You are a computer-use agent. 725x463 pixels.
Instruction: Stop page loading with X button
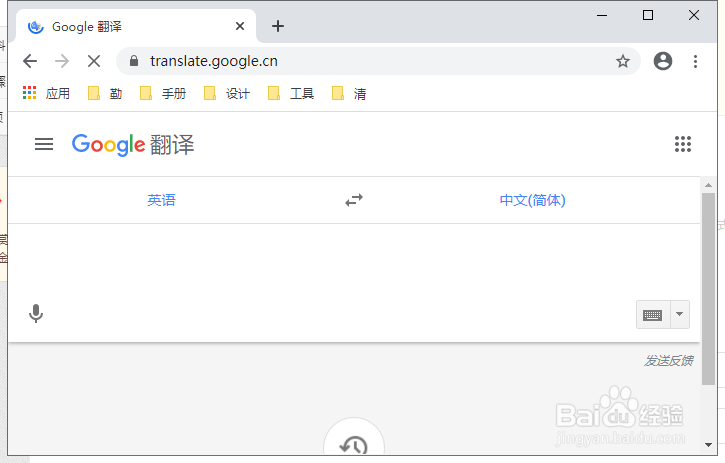pos(94,61)
